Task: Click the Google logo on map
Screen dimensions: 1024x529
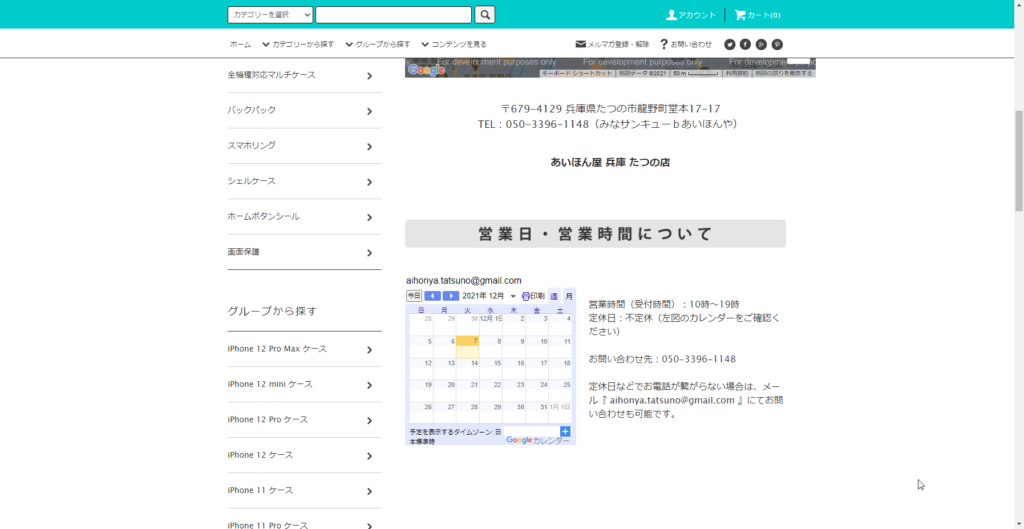Action: 426,70
